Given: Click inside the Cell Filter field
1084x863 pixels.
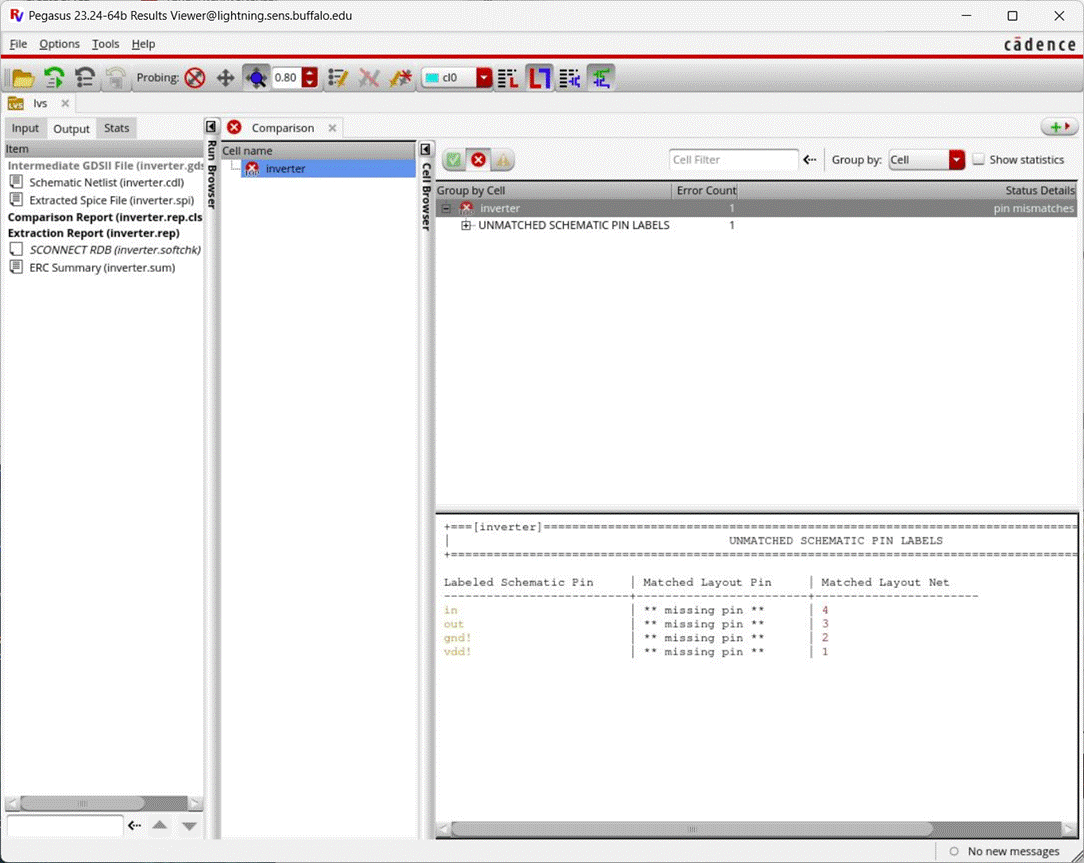Looking at the screenshot, I should click(x=733, y=159).
